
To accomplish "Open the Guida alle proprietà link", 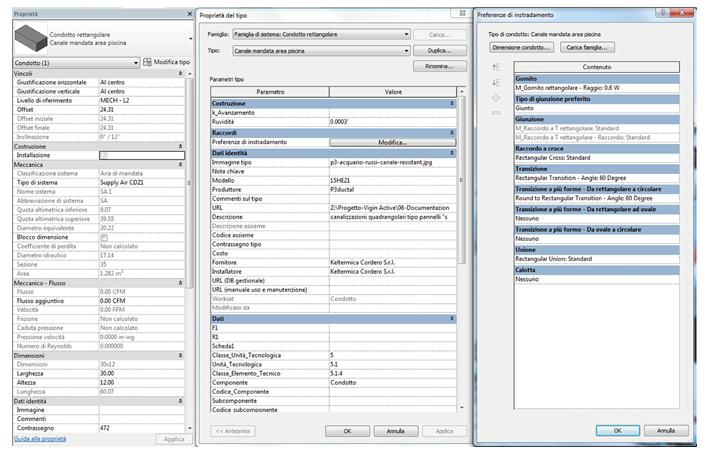I will click(39, 439).
